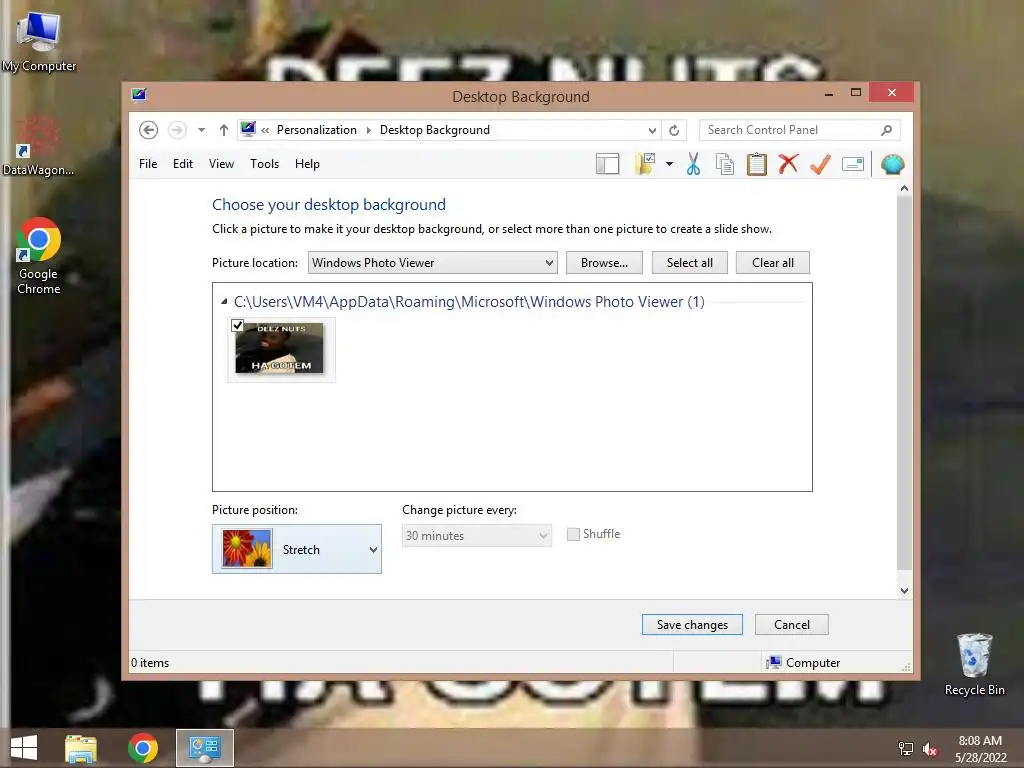Viewport: 1024px width, 768px height.
Task: Click the Back navigation arrow
Action: 148,130
